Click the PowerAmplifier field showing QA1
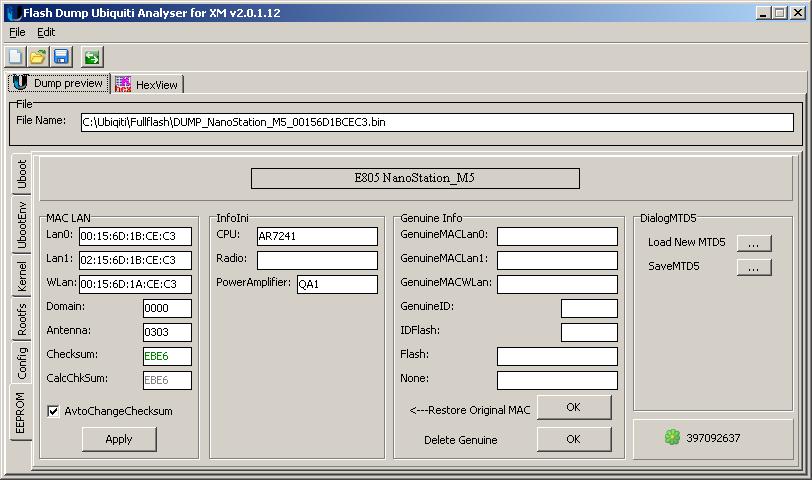Screen dimensions: 812x480 click(x=338, y=284)
